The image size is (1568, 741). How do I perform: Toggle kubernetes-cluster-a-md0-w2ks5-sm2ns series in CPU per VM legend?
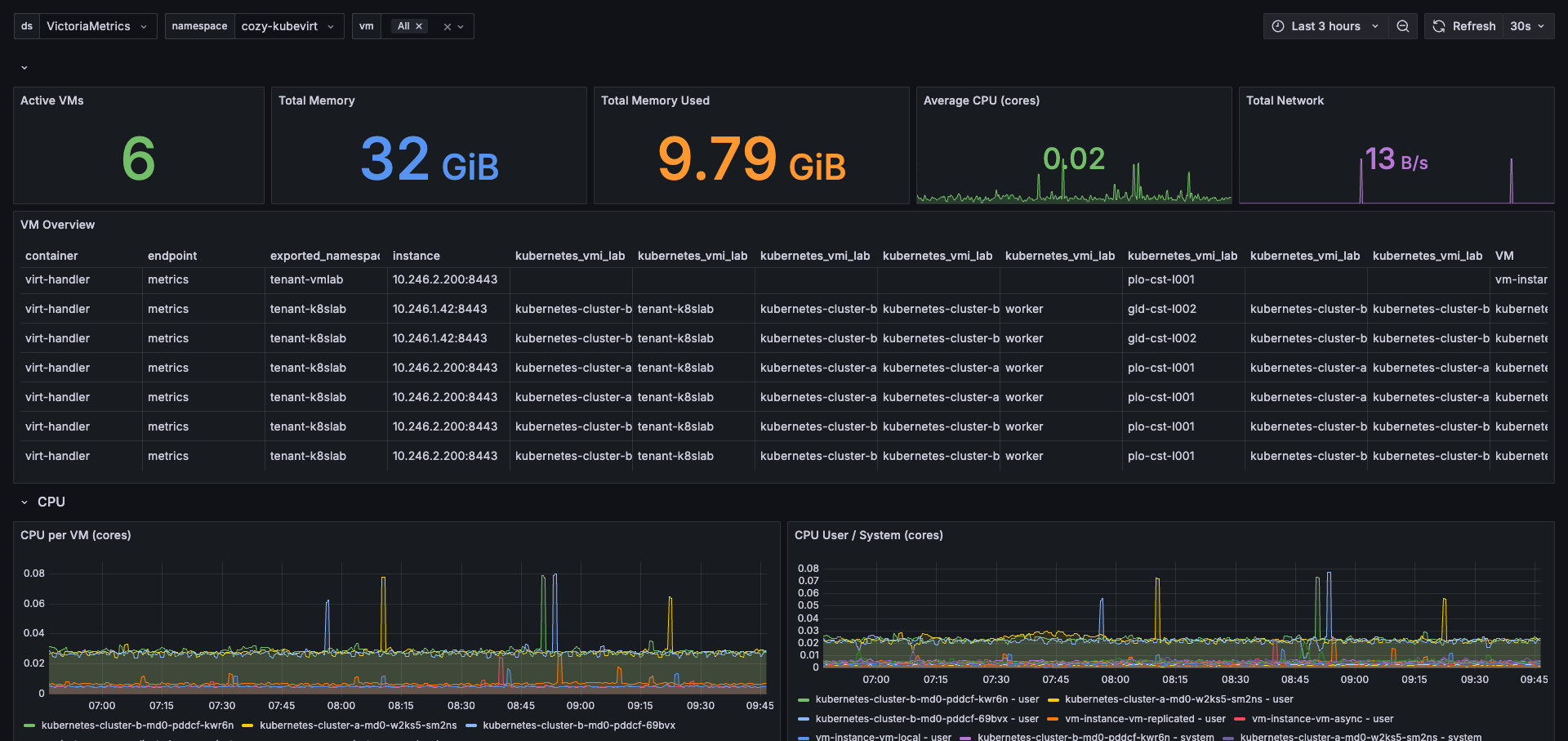pyautogui.click(x=358, y=725)
